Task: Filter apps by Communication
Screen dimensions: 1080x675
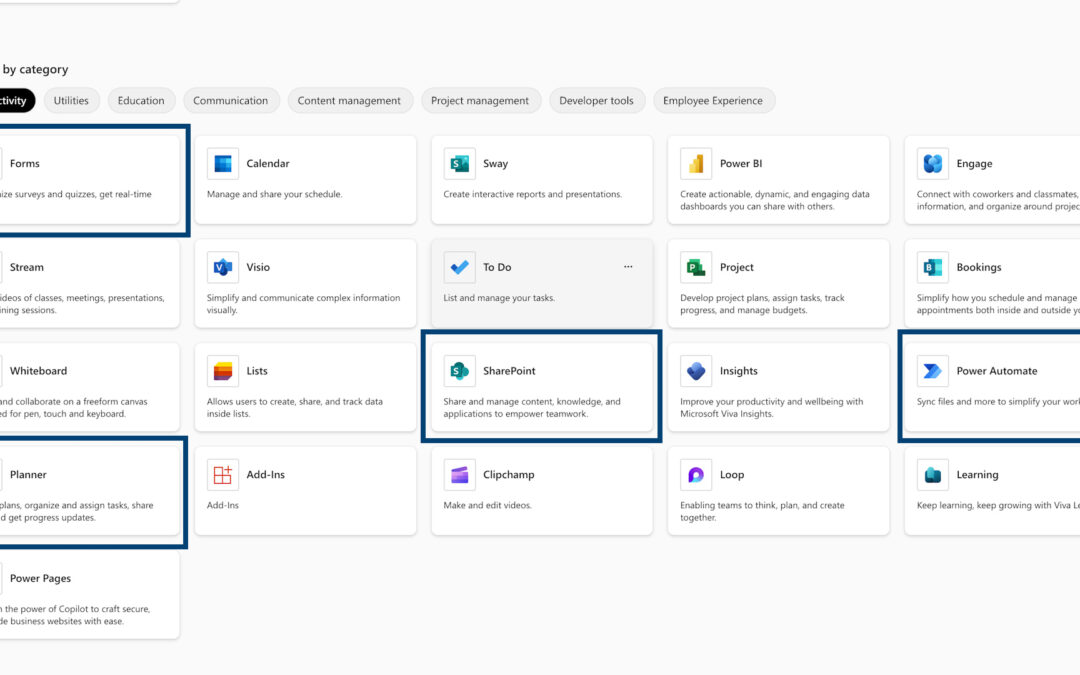Action: (231, 101)
